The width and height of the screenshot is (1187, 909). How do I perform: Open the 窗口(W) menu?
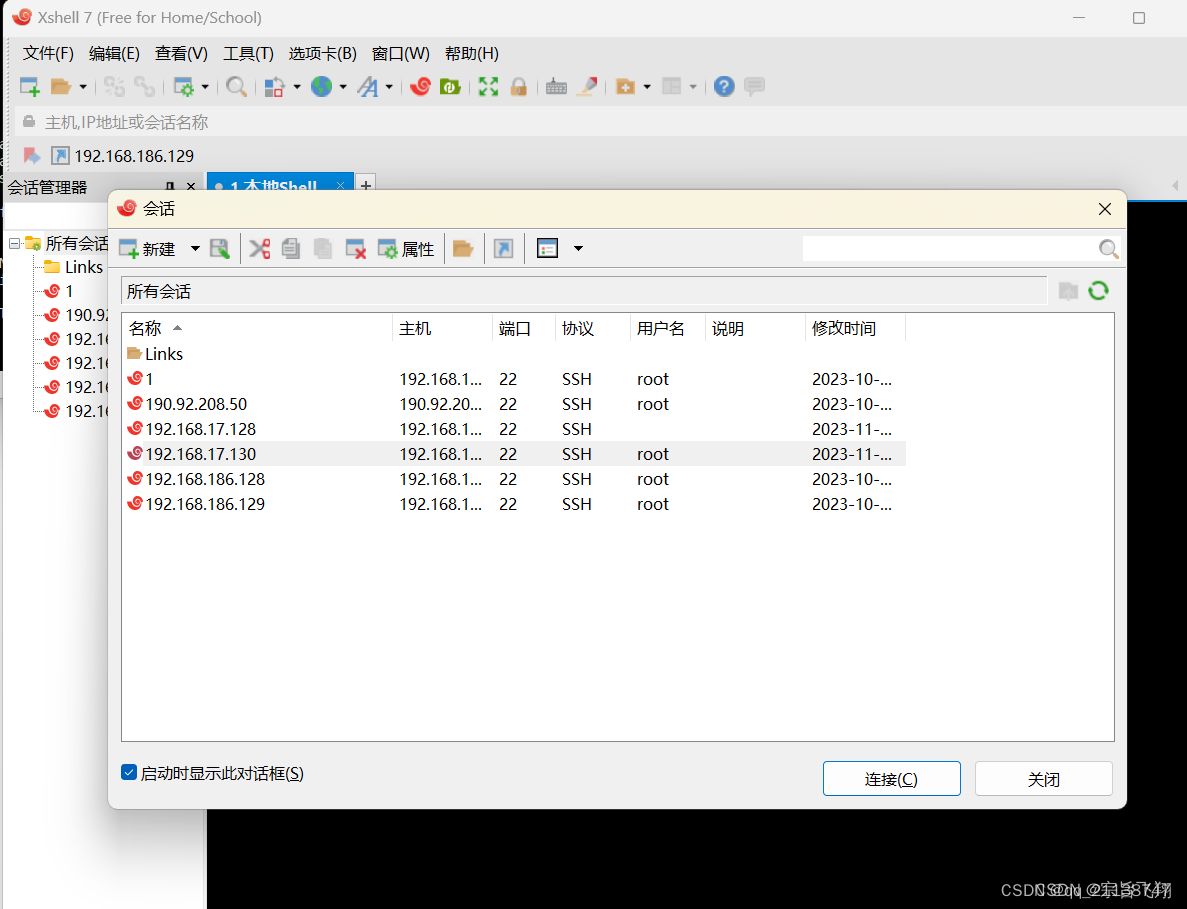pos(400,53)
